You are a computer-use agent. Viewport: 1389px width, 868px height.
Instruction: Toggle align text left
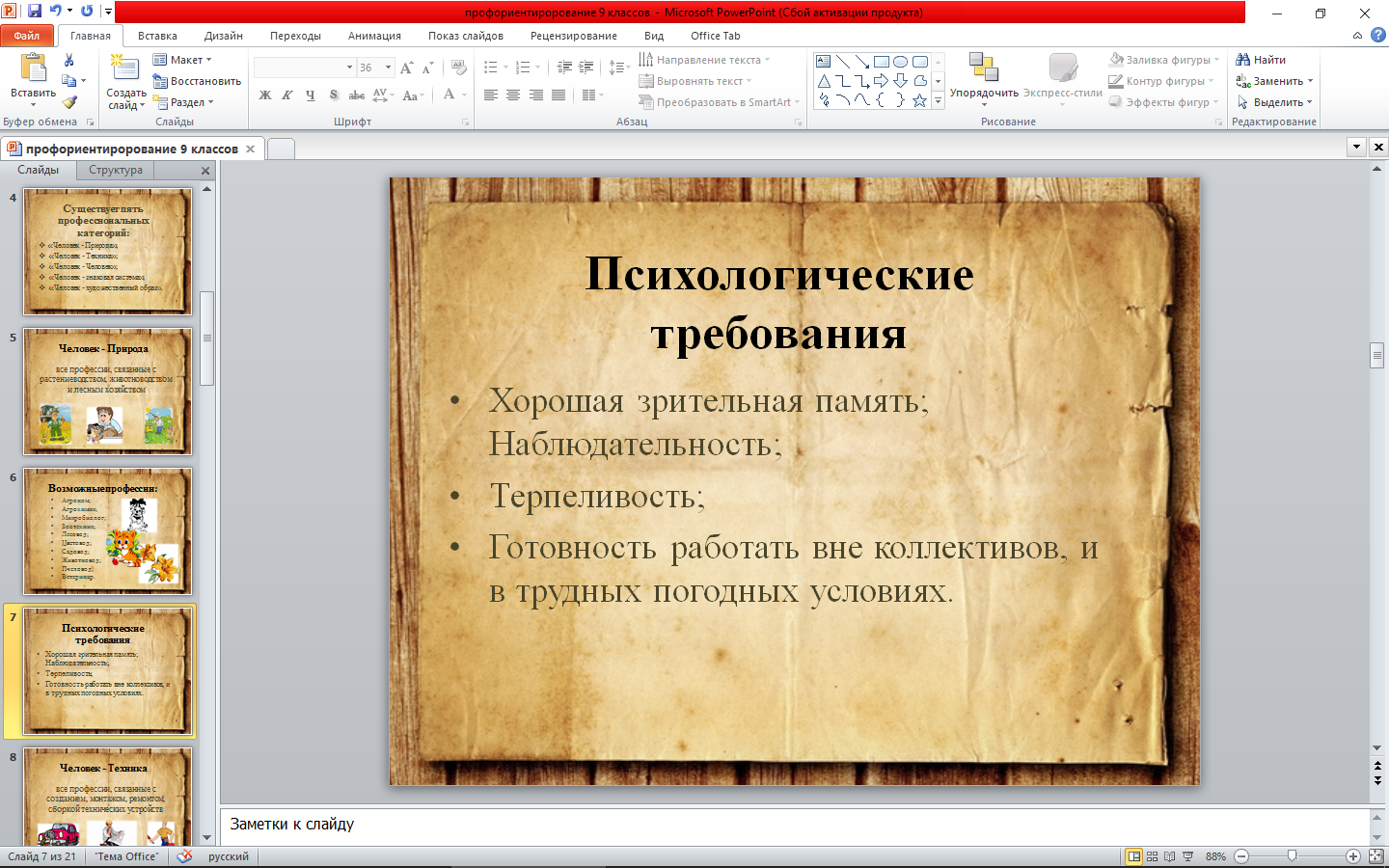491,95
